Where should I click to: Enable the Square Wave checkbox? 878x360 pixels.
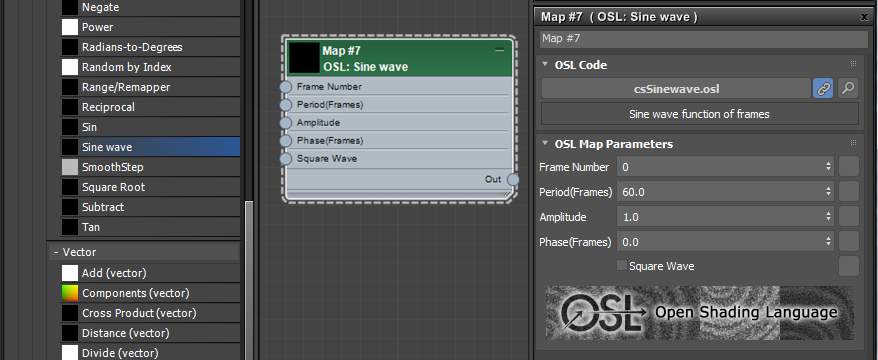[622, 265]
